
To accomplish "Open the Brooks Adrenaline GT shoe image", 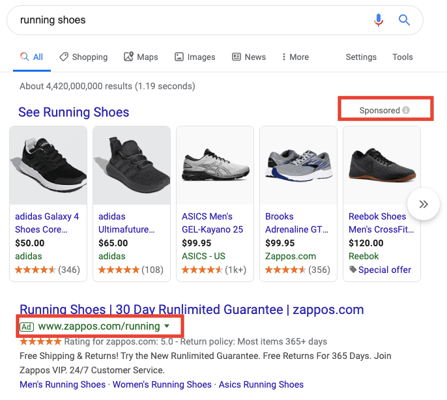I will pyautogui.click(x=298, y=165).
